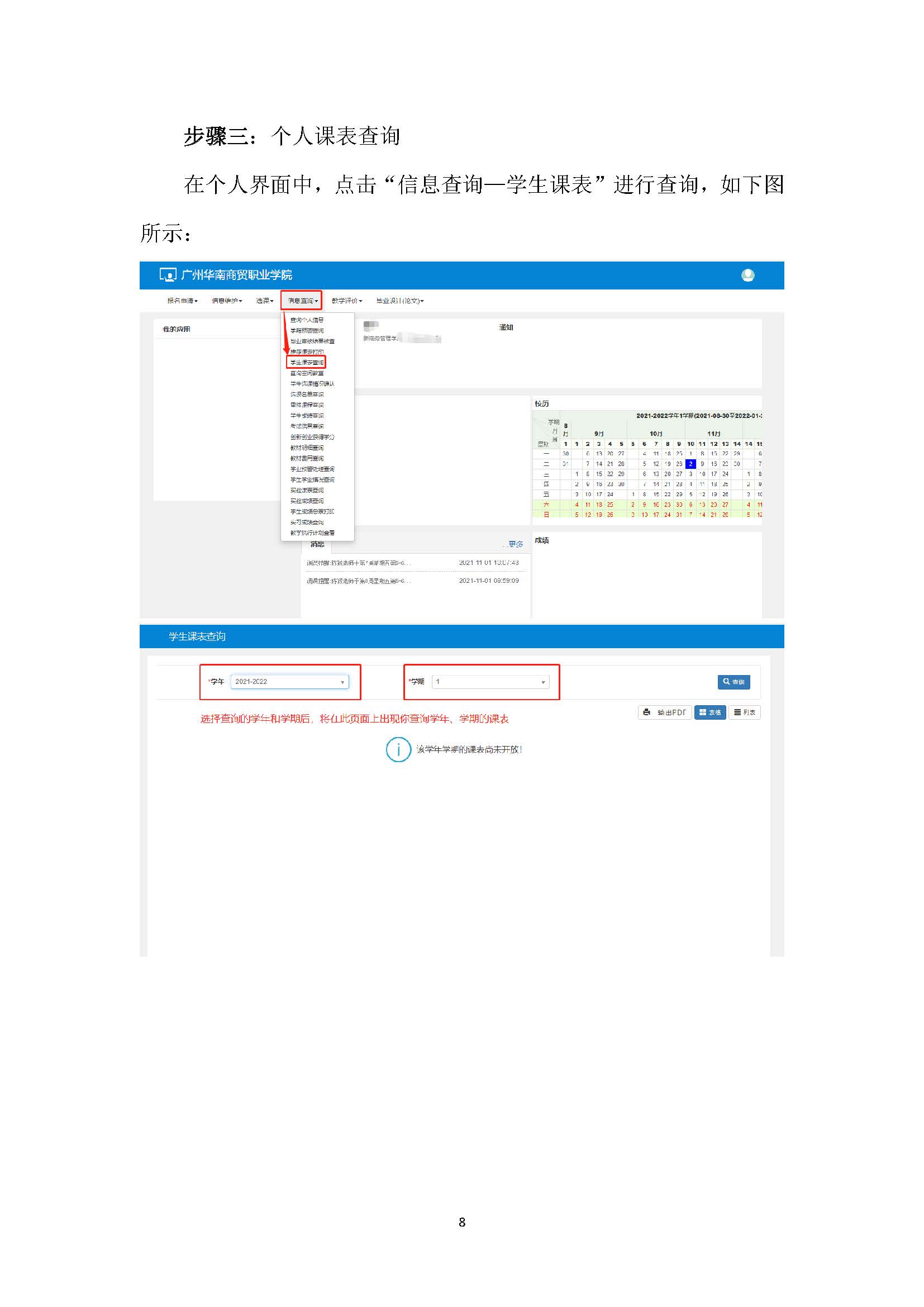Choose 考试信息查询 in the menu
This screenshot has height=1307, width=924.
coord(307,426)
